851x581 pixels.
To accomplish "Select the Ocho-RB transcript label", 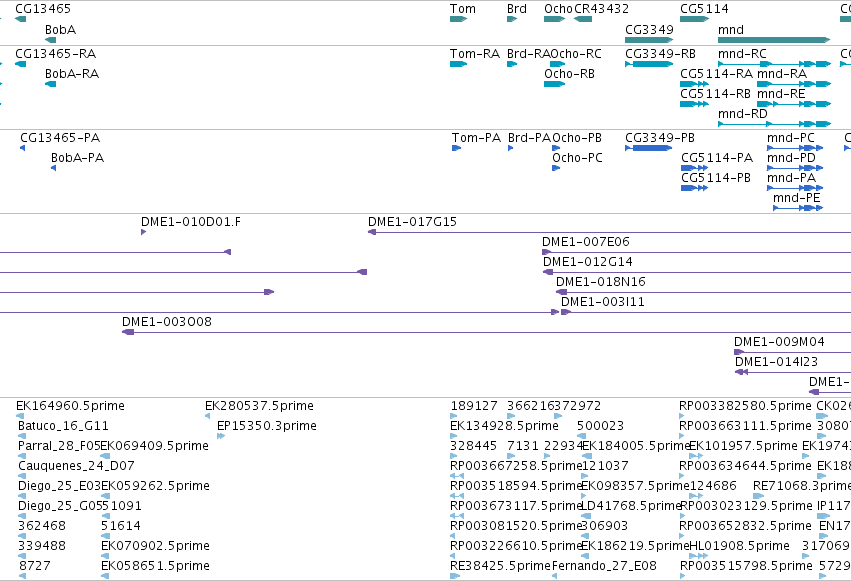I will click(569, 74).
